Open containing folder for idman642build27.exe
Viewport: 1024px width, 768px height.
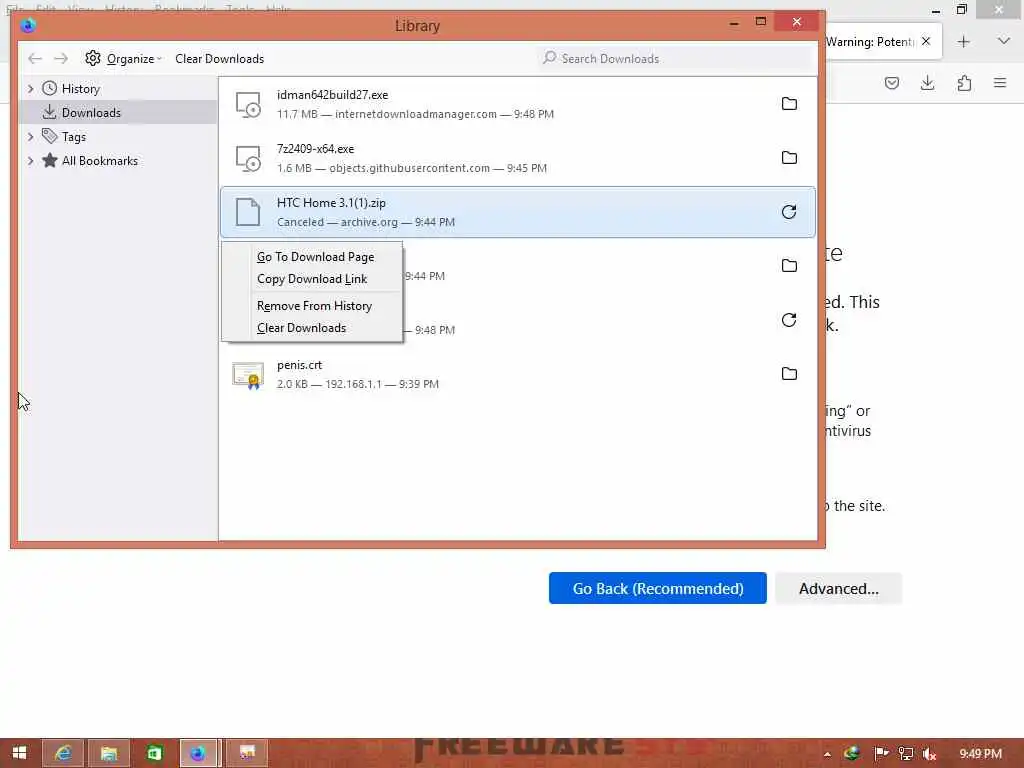(x=789, y=104)
